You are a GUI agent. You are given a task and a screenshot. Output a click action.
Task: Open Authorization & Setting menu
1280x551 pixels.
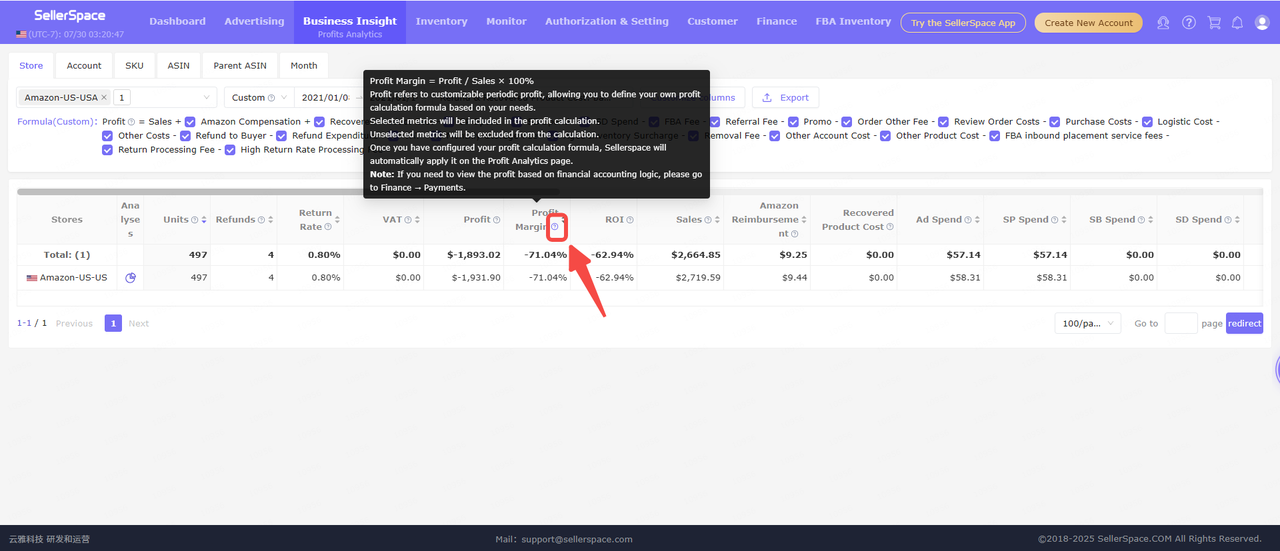click(x=607, y=21)
